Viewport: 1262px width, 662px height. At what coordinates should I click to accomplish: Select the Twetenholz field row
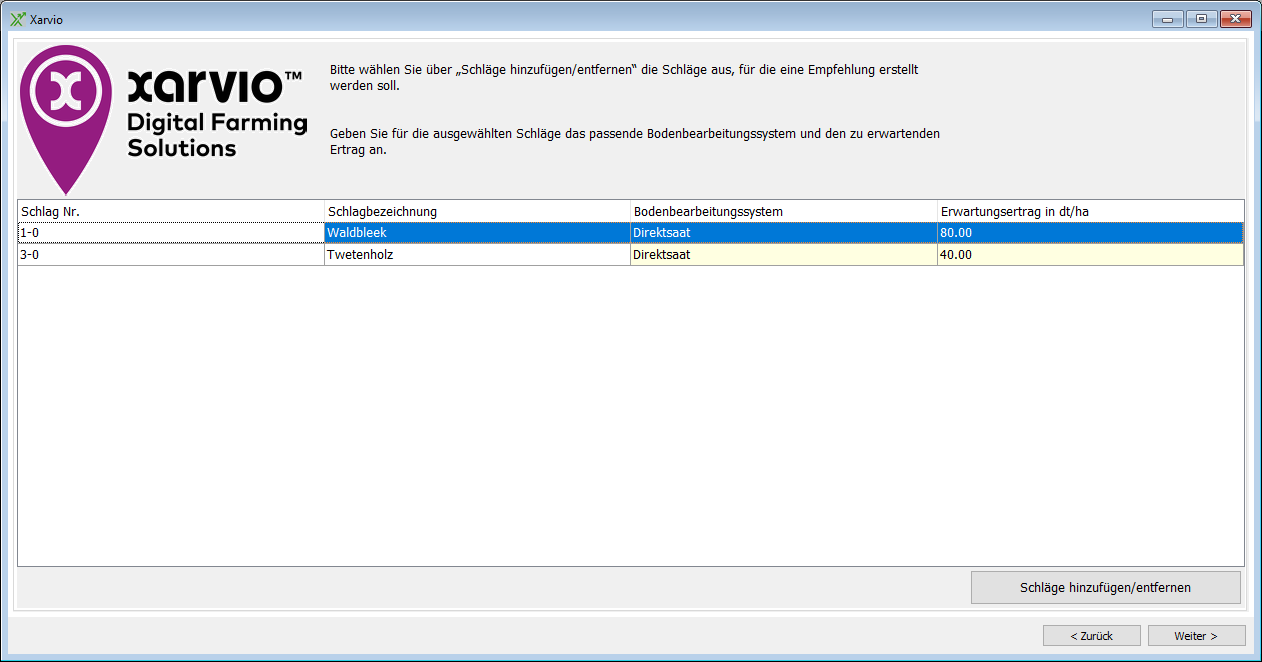[477, 255]
